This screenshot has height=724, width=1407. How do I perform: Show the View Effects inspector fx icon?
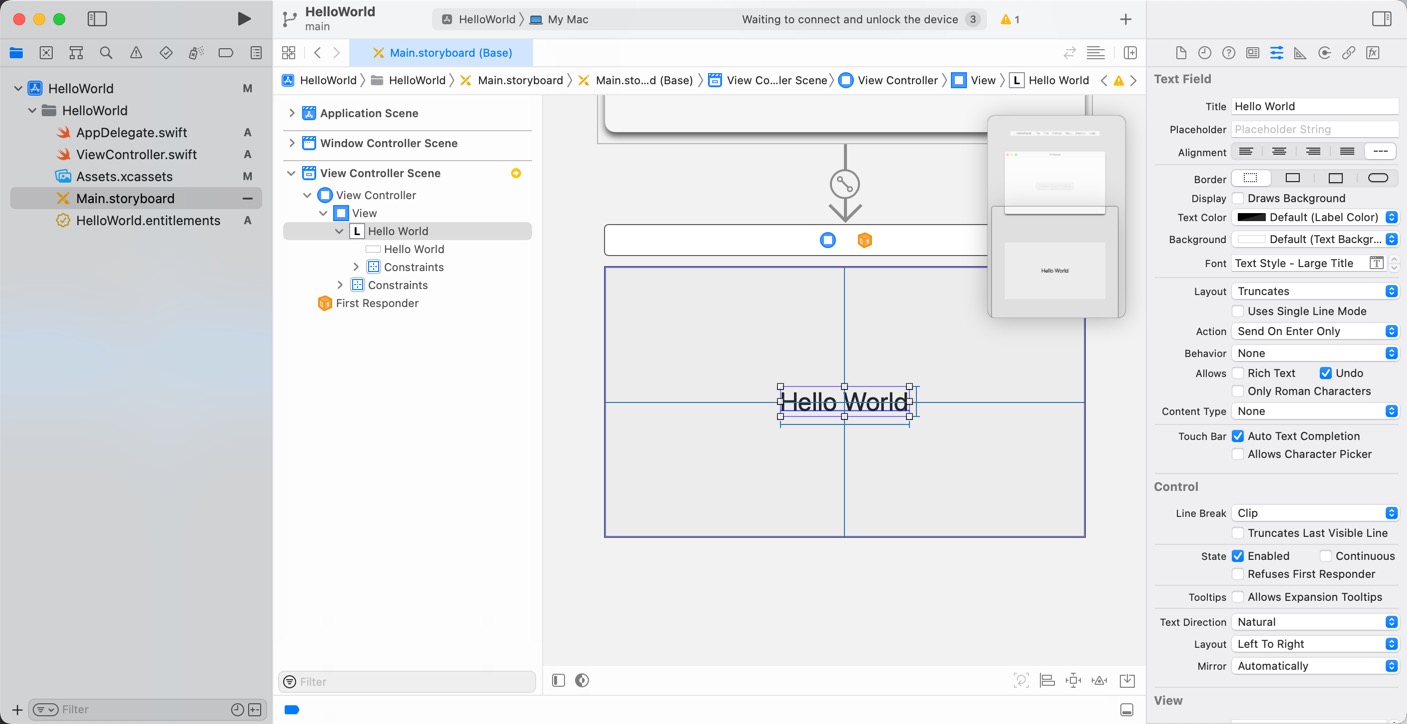pyautogui.click(x=1373, y=53)
